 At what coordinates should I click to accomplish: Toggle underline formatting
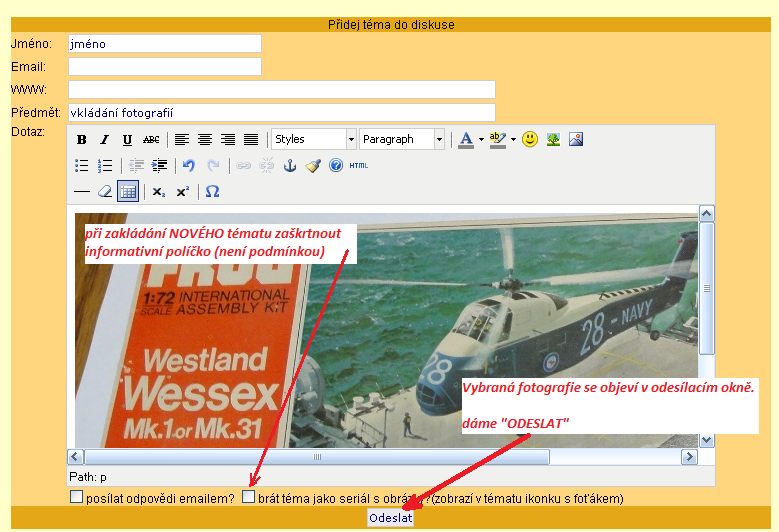coord(127,140)
